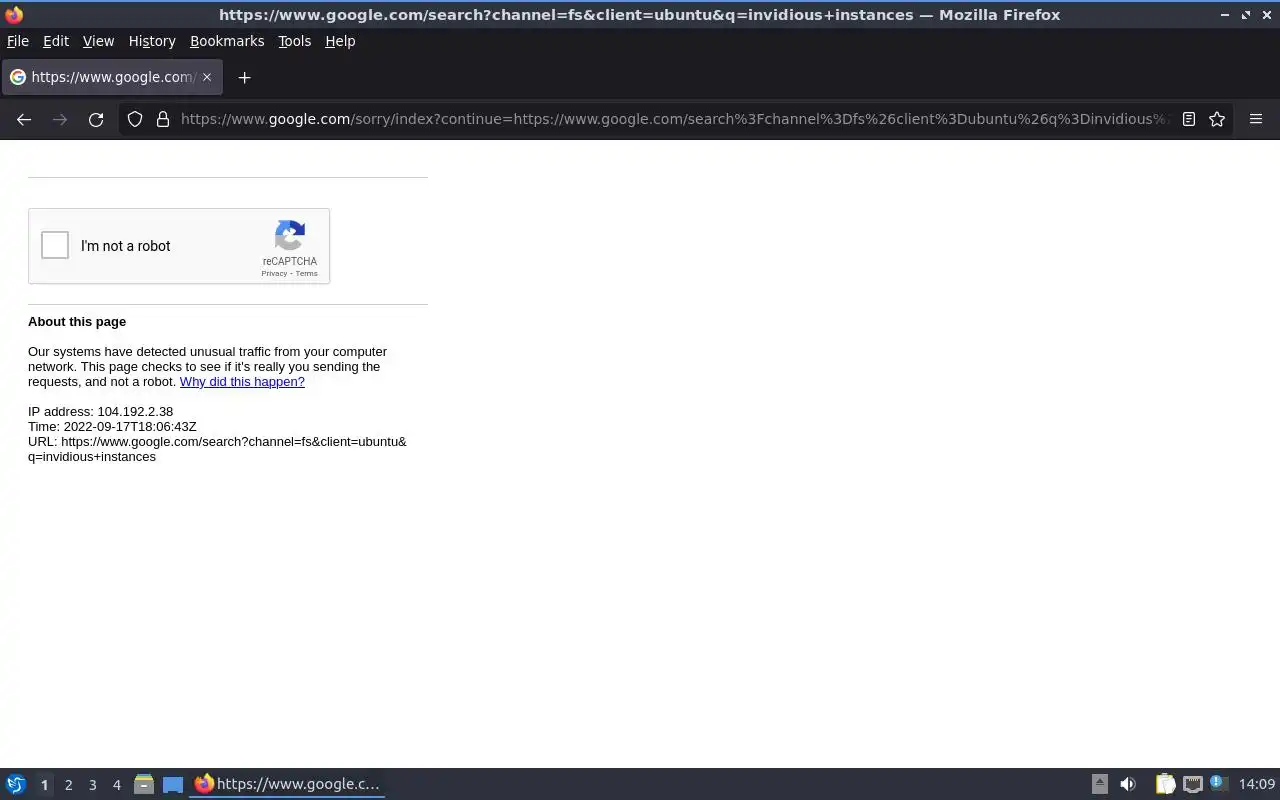1280x800 pixels.
Task: Open the History menu
Action: pos(152,41)
